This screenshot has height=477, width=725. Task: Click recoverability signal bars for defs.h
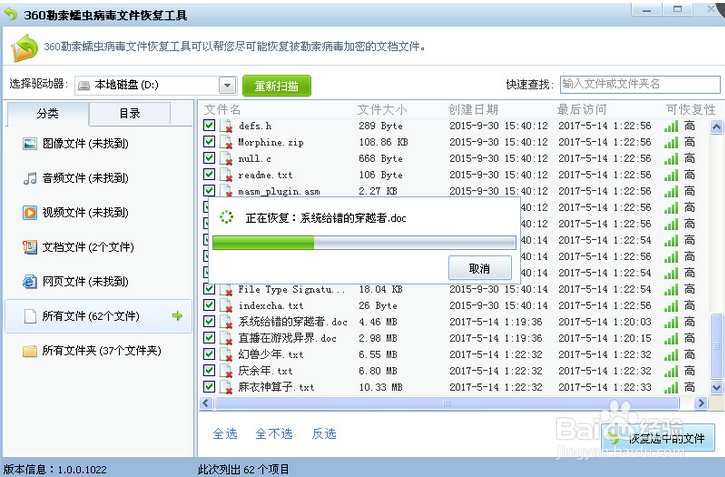(x=671, y=126)
